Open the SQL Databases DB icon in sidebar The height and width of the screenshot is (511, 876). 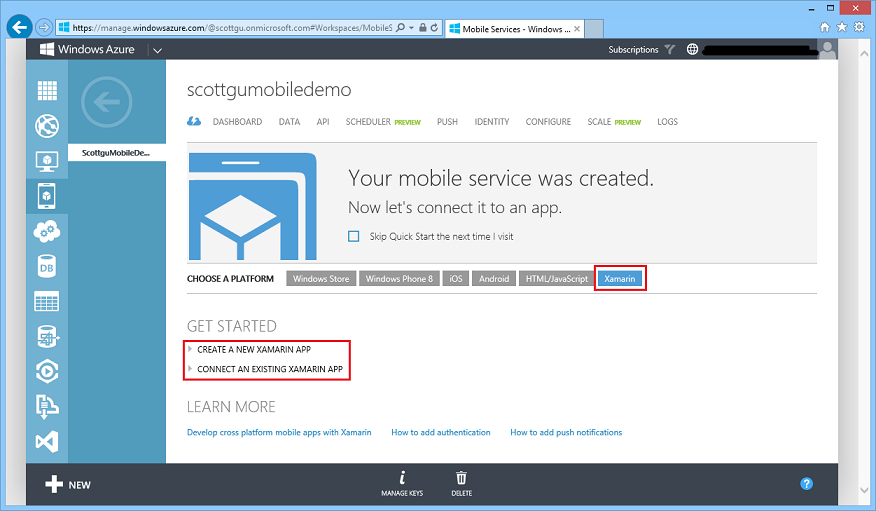click(x=47, y=267)
